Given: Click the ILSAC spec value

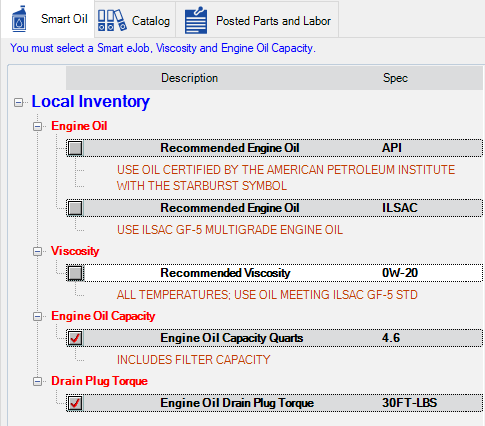Looking at the screenshot, I should 400,208.
